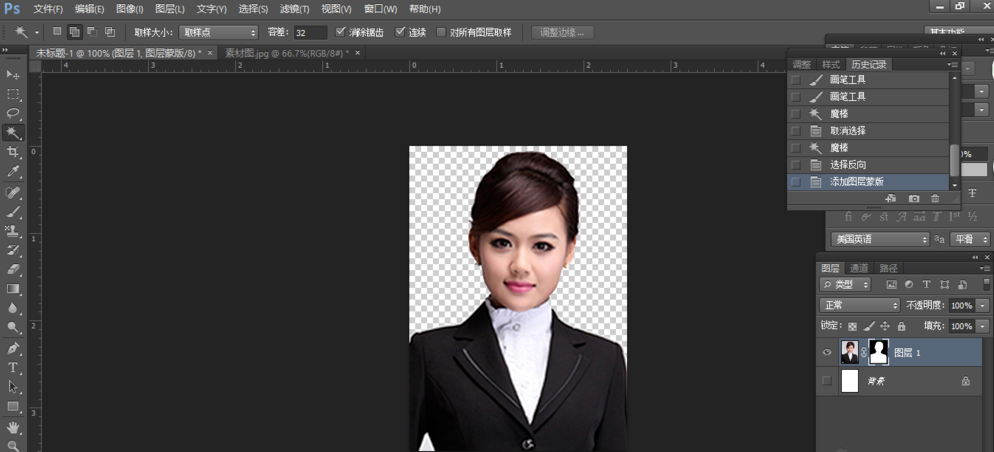
Task: Select the layer mask thumbnail of 图层 1
Action: tap(878, 352)
